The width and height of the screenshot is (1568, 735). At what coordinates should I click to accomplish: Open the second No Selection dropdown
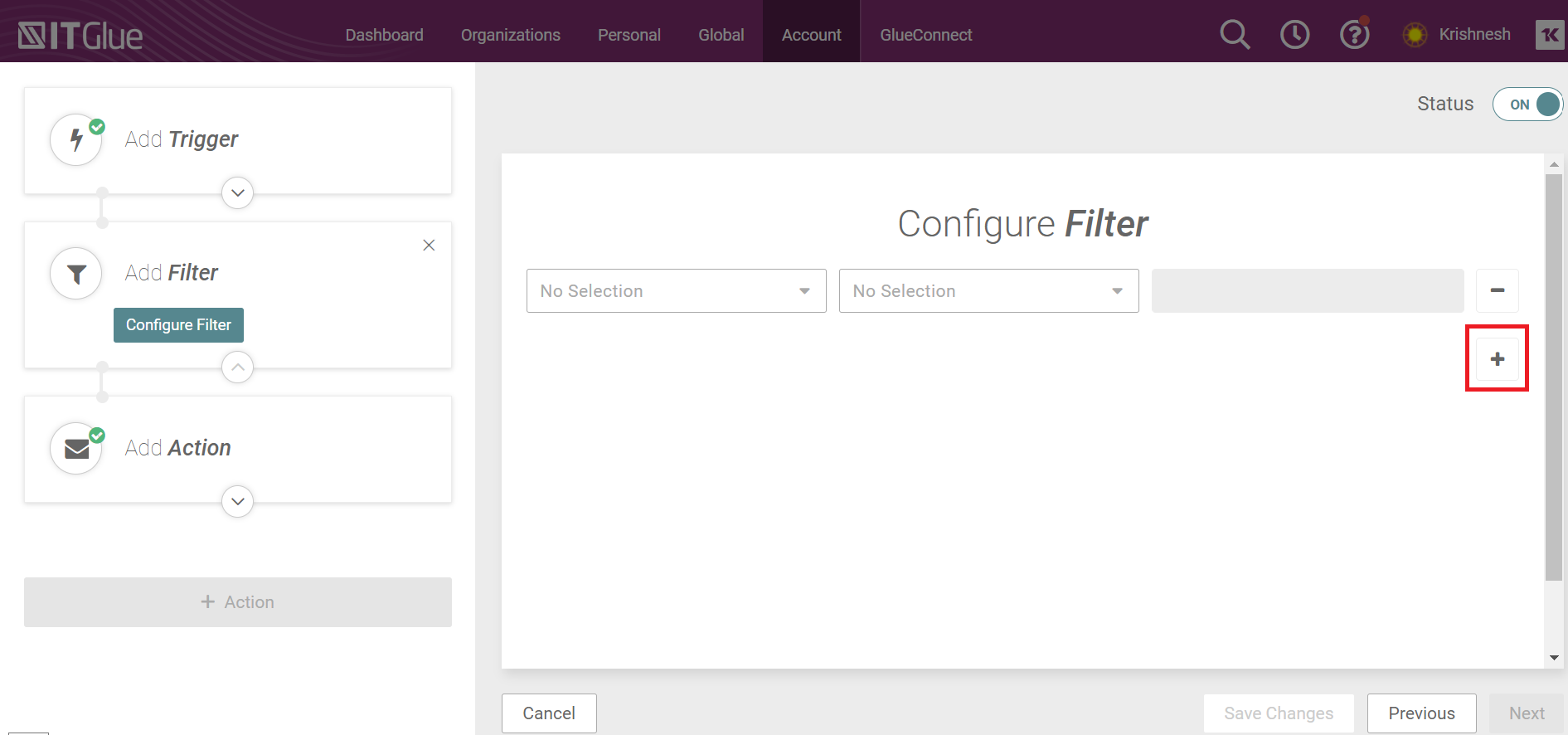pos(989,290)
